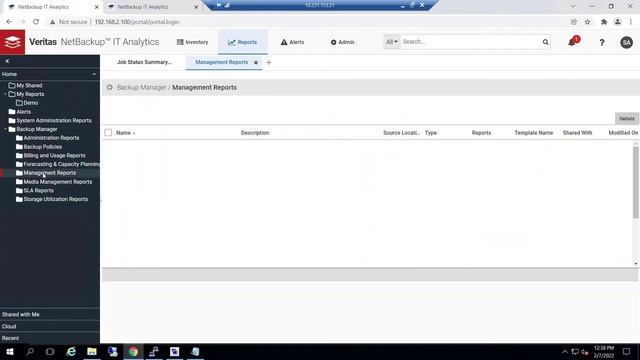Image resolution: width=640 pixels, height=360 pixels.
Task: Sort by the Name column
Action: pyautogui.click(x=125, y=133)
